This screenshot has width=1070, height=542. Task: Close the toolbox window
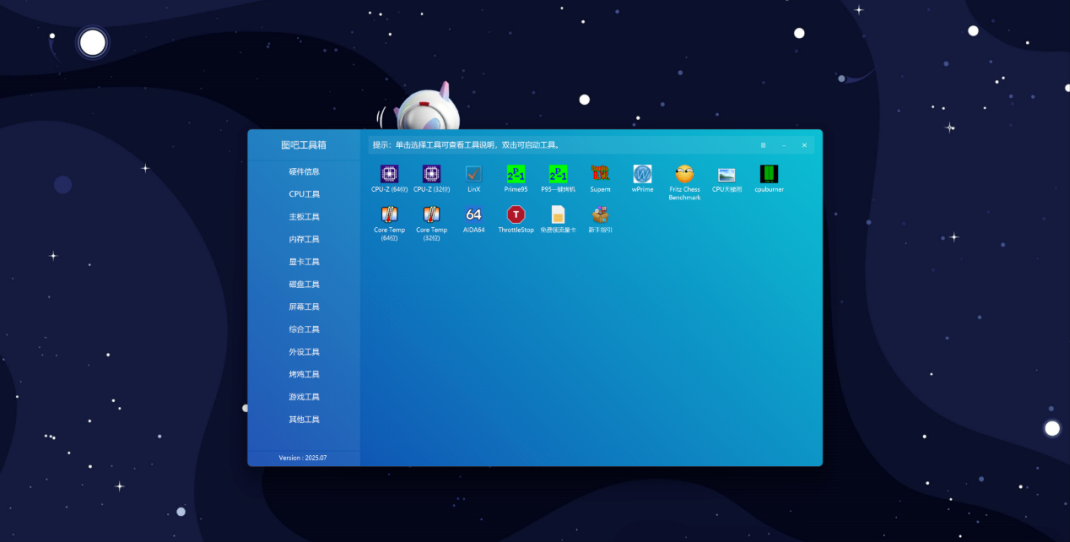[x=804, y=145]
